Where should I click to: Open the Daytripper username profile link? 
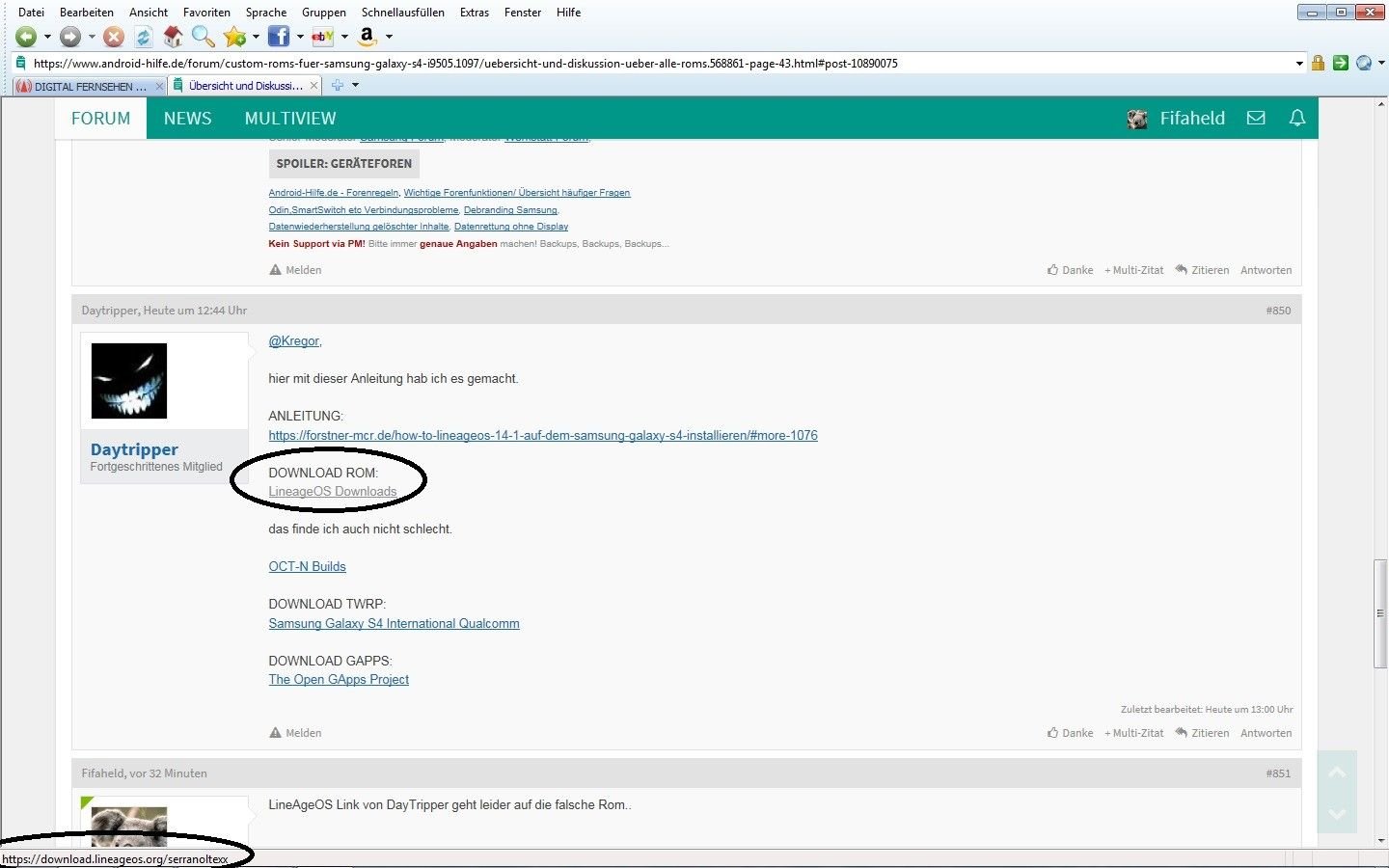click(134, 449)
